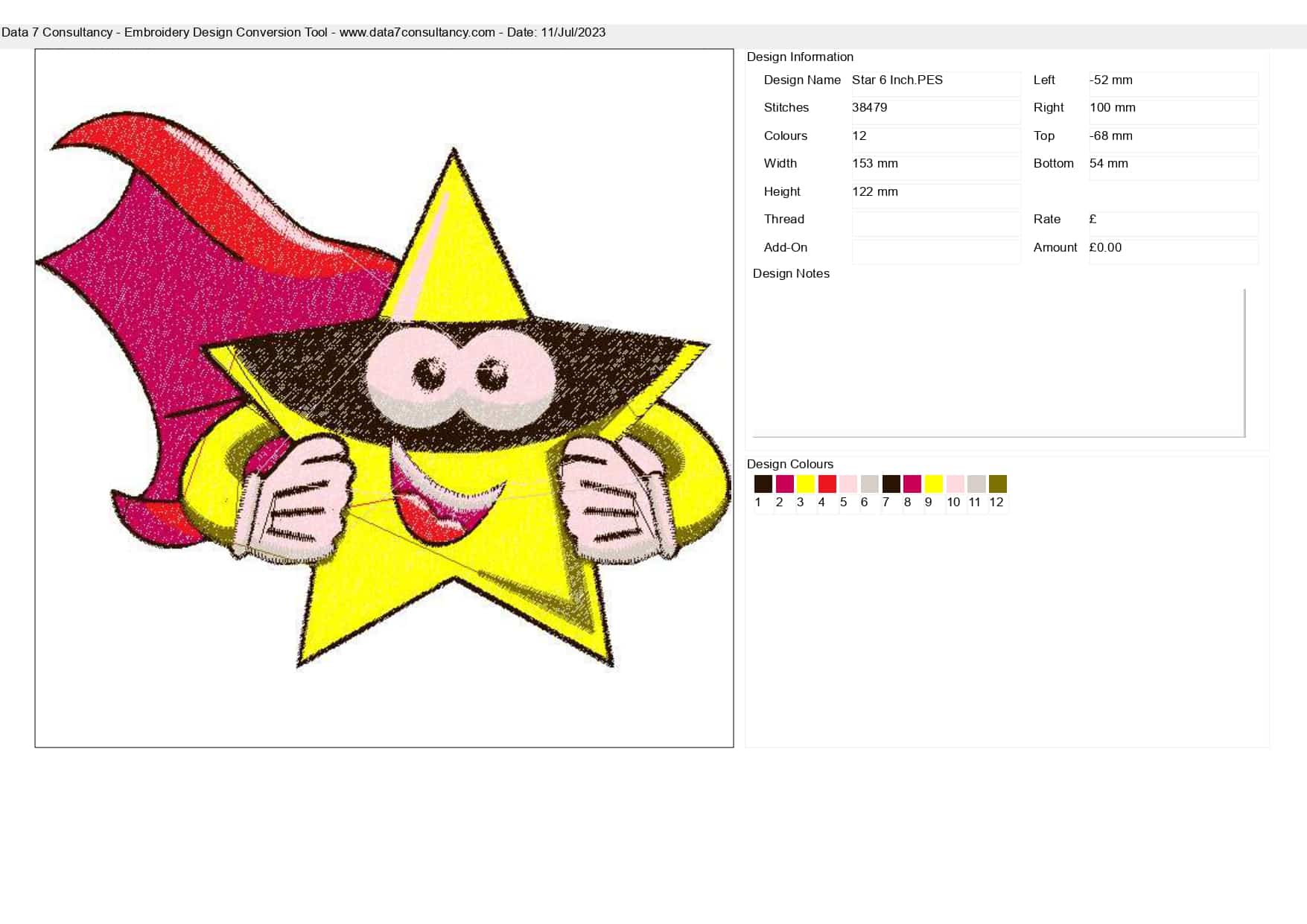
Task: Choose colour swatch 4 (red)
Action: point(827,484)
